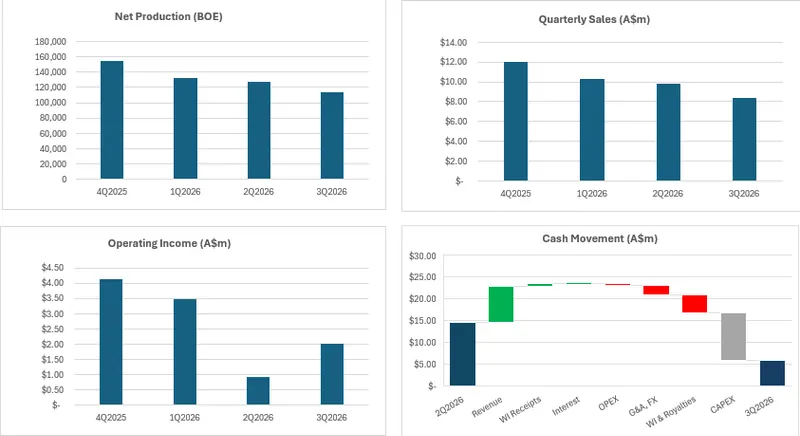Click the 3Q2026 label under Quarterly Sales
Viewport: 800px width, 436px height.
point(744,194)
